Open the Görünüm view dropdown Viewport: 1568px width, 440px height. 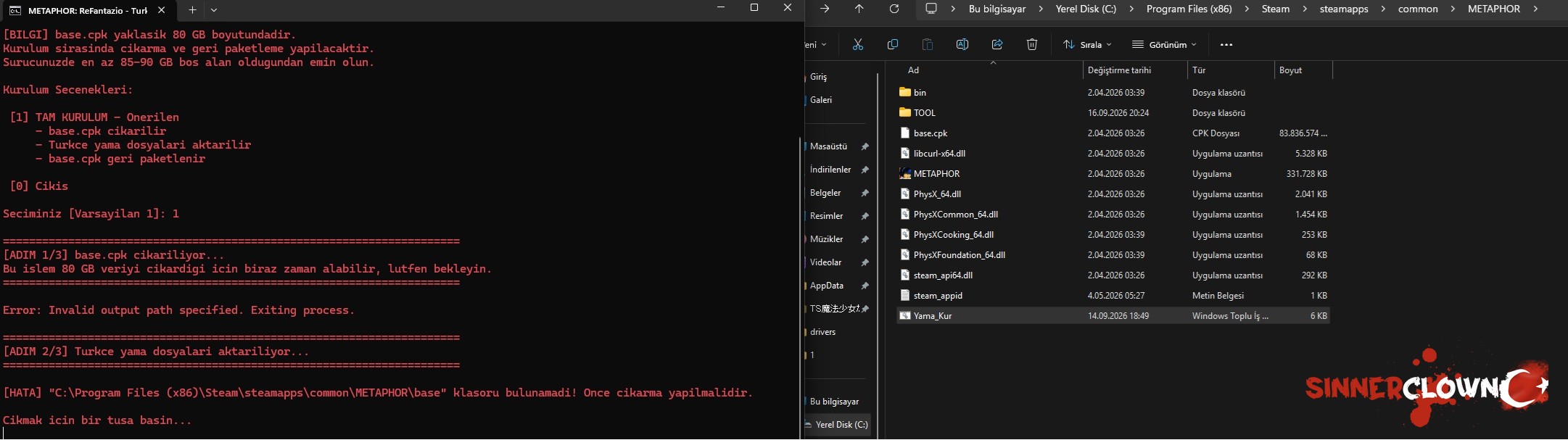(1164, 45)
